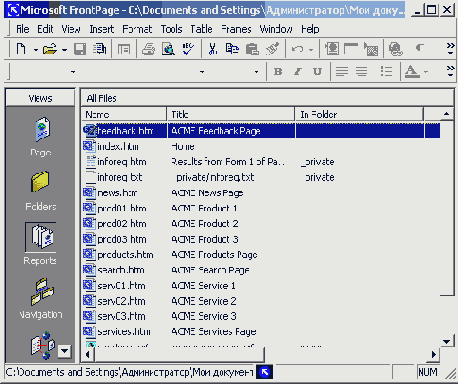Run the Spelling check icon

pos(188,49)
